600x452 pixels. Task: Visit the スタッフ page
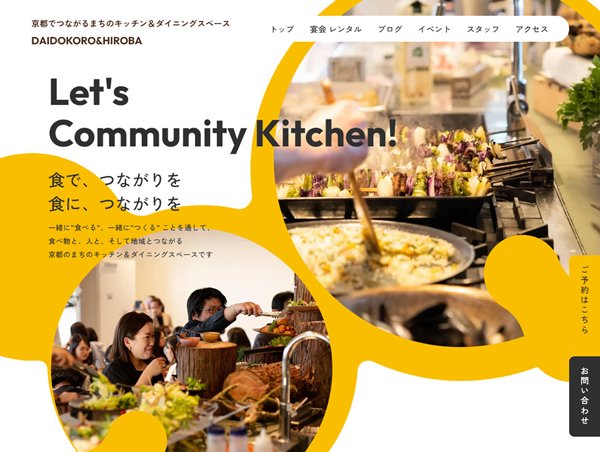[483, 29]
